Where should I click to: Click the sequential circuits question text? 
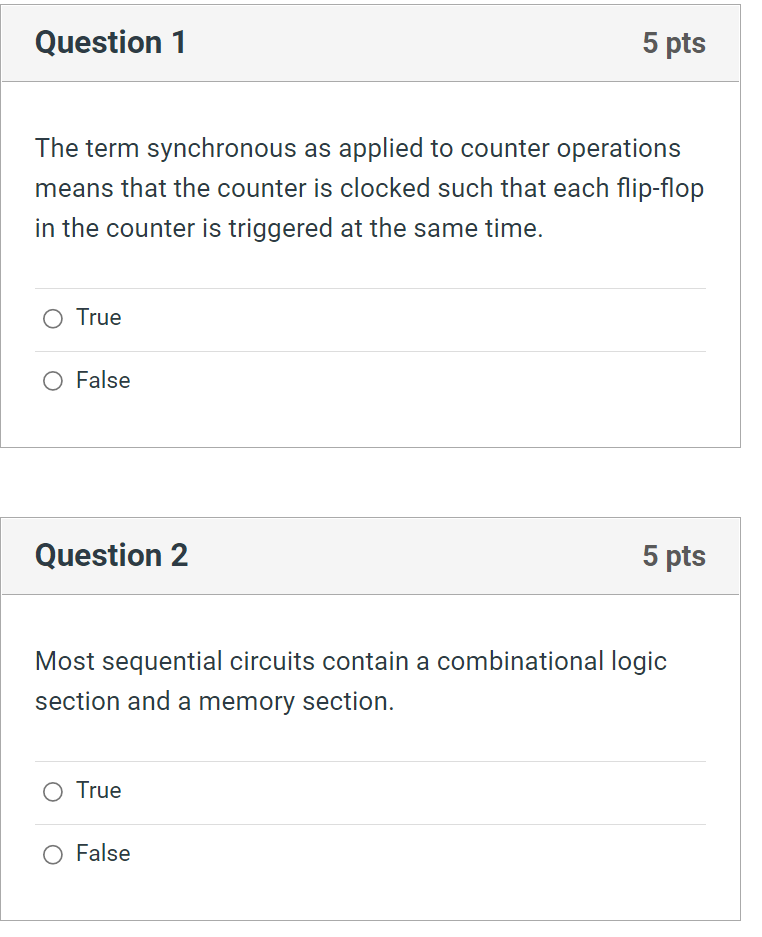350,681
